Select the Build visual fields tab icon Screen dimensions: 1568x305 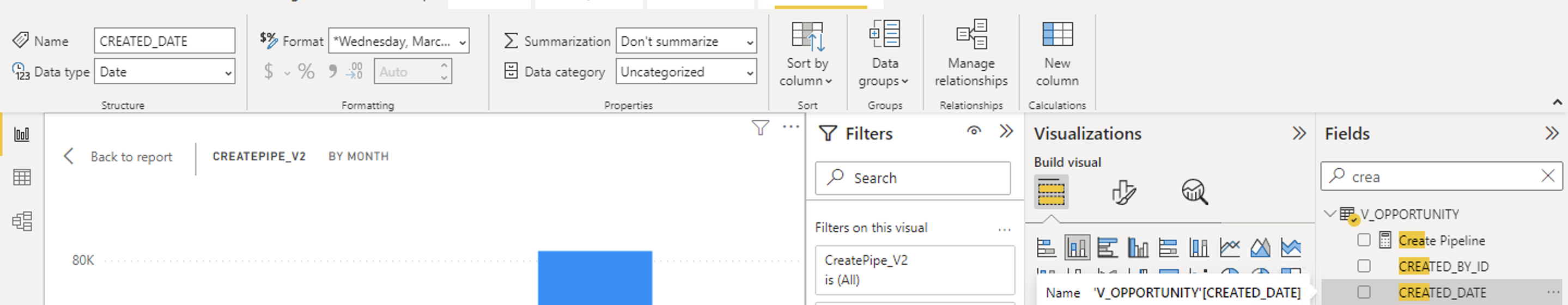click(1050, 192)
